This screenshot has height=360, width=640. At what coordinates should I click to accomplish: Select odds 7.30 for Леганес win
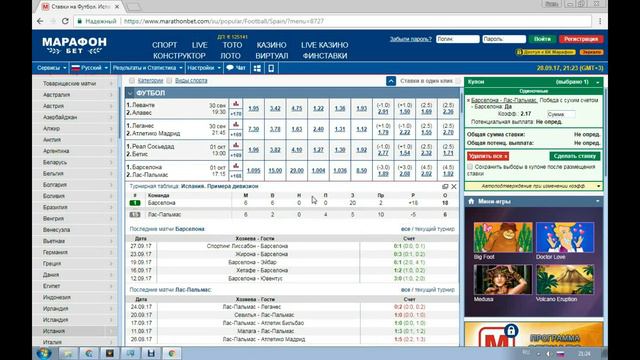click(253, 129)
